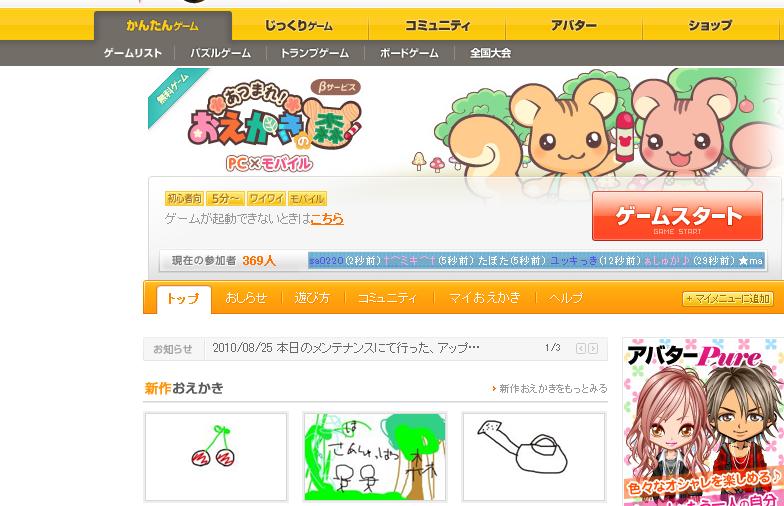The height and width of the screenshot is (506, 784).
Task: Select パズルゲーム in the submenu
Action: point(220,53)
